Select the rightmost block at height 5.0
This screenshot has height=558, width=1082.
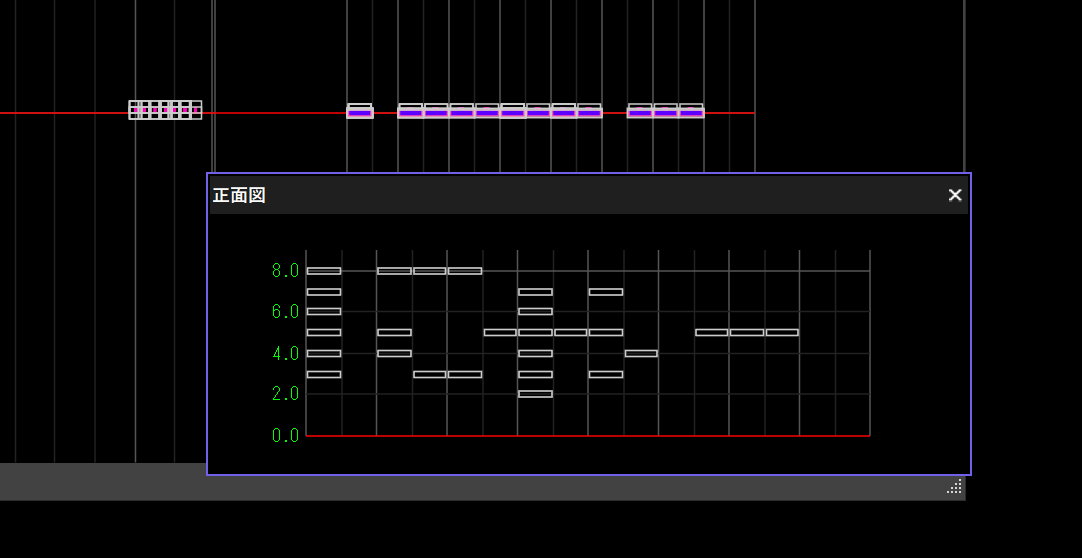782,332
